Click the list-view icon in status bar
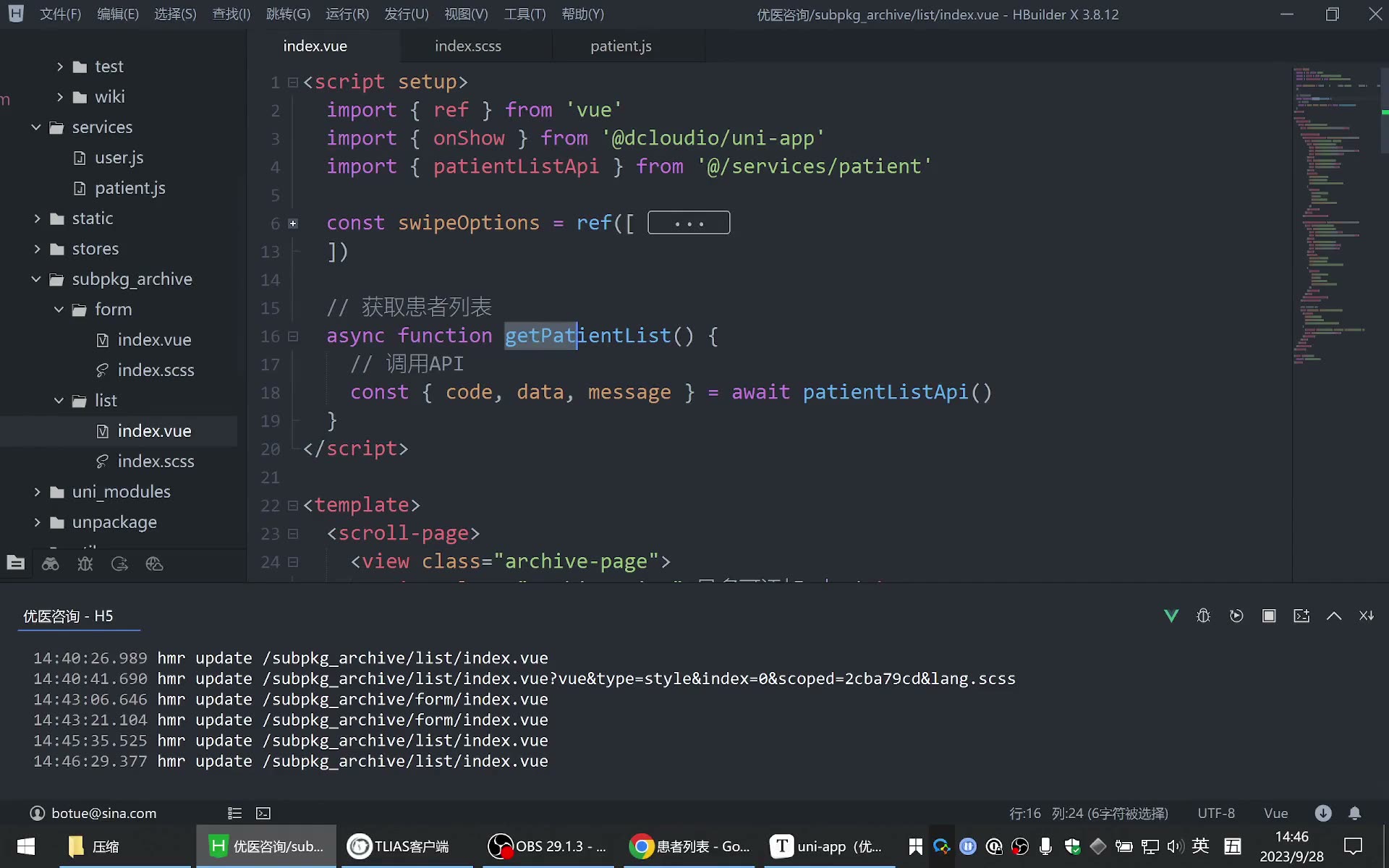 (x=234, y=813)
